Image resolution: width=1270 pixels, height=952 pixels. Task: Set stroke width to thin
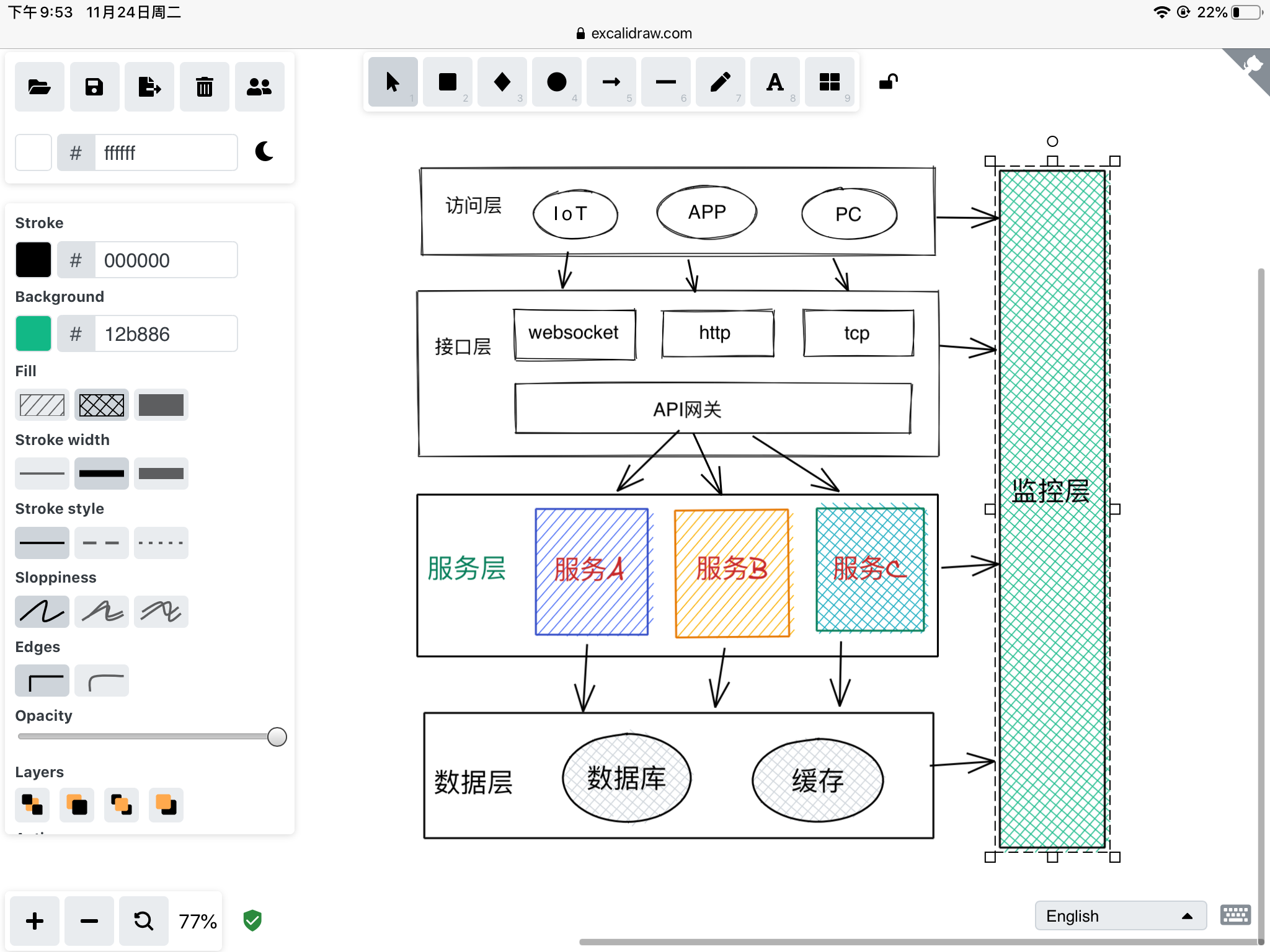[x=42, y=474]
